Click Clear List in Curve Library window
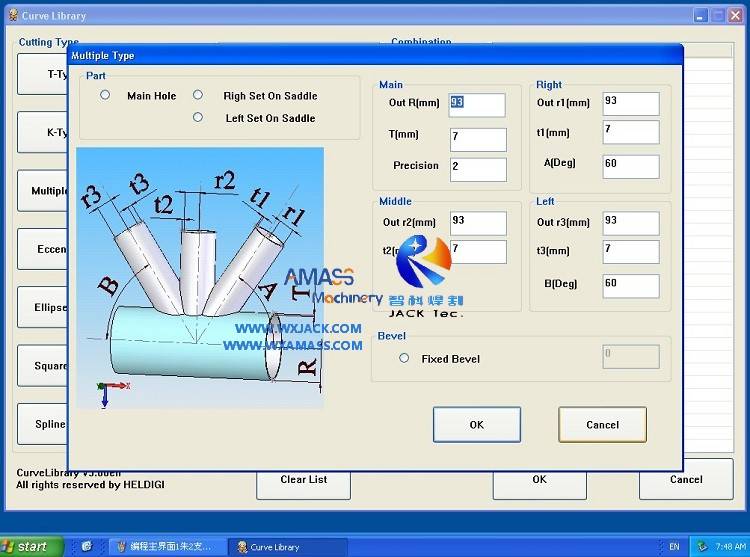Screen dimensions: 750x557 [x=303, y=485]
